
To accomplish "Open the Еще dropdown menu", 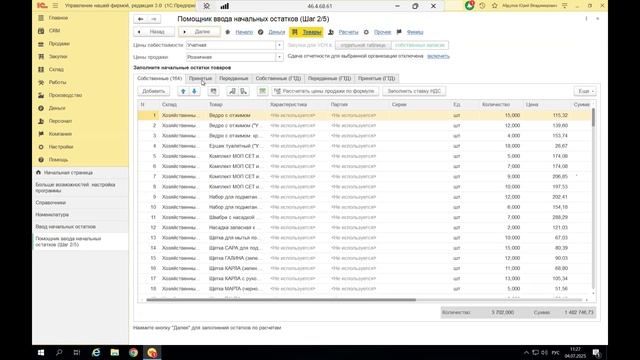I will pos(585,91).
